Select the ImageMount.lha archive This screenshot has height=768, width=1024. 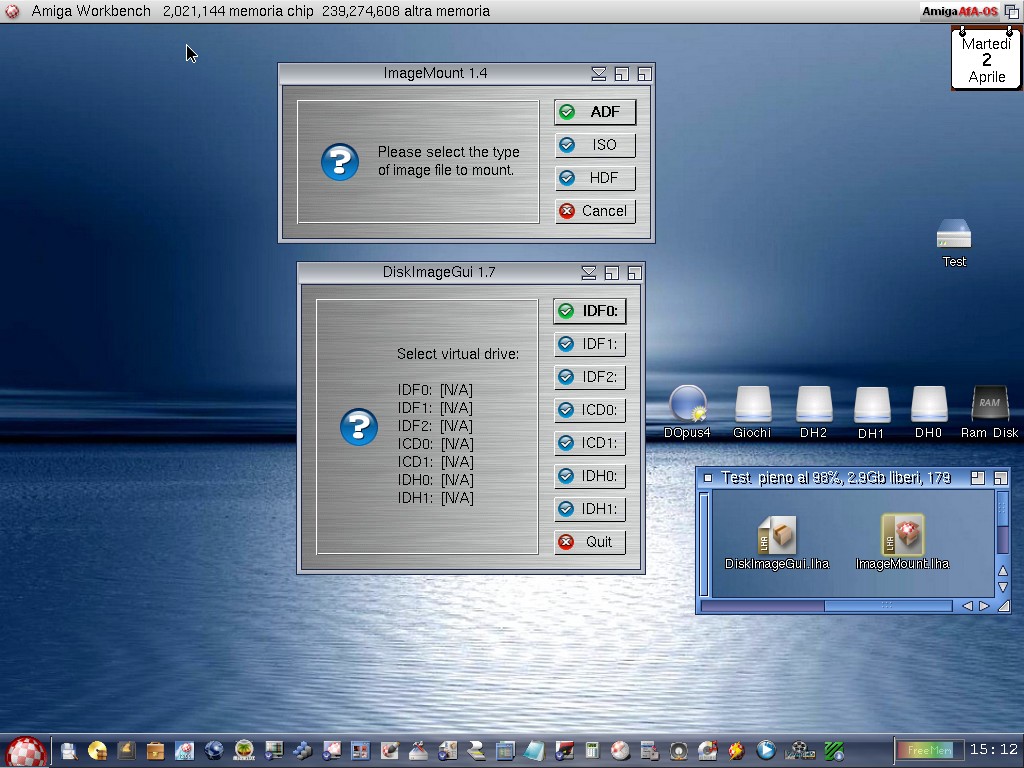pos(902,537)
